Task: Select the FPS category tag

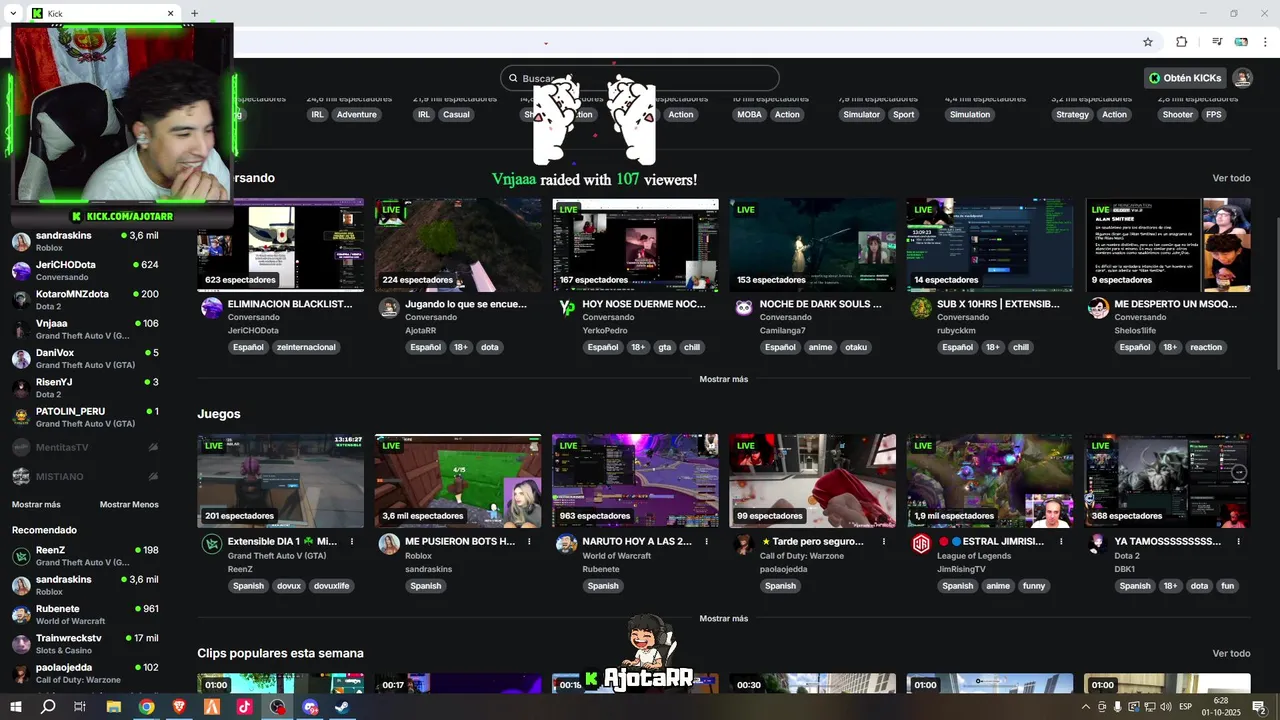Action: (x=1214, y=114)
